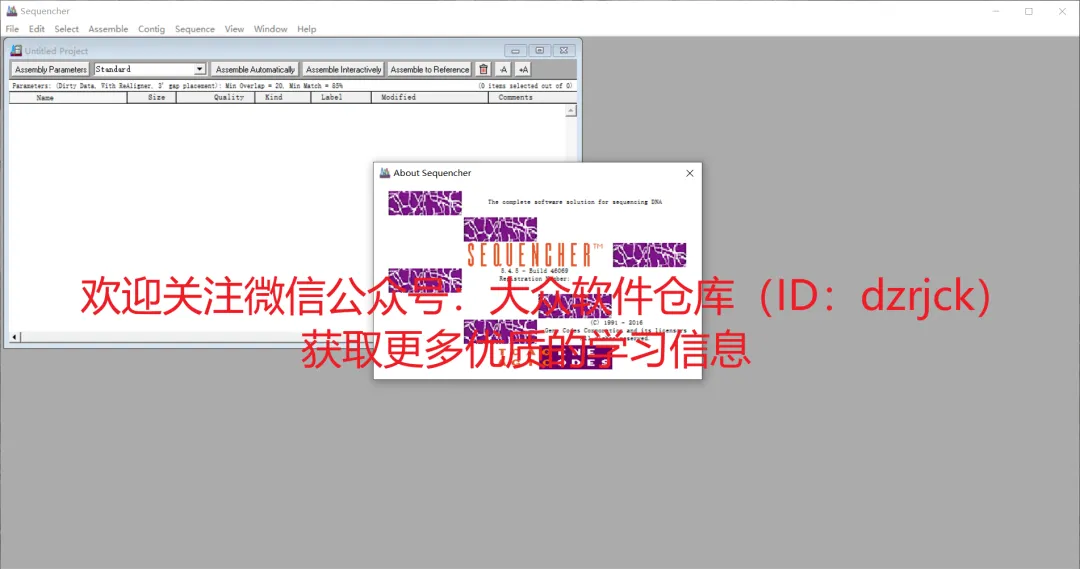The width and height of the screenshot is (1080, 569).
Task: Click the project list scroll-up arrow
Action: (x=570, y=111)
